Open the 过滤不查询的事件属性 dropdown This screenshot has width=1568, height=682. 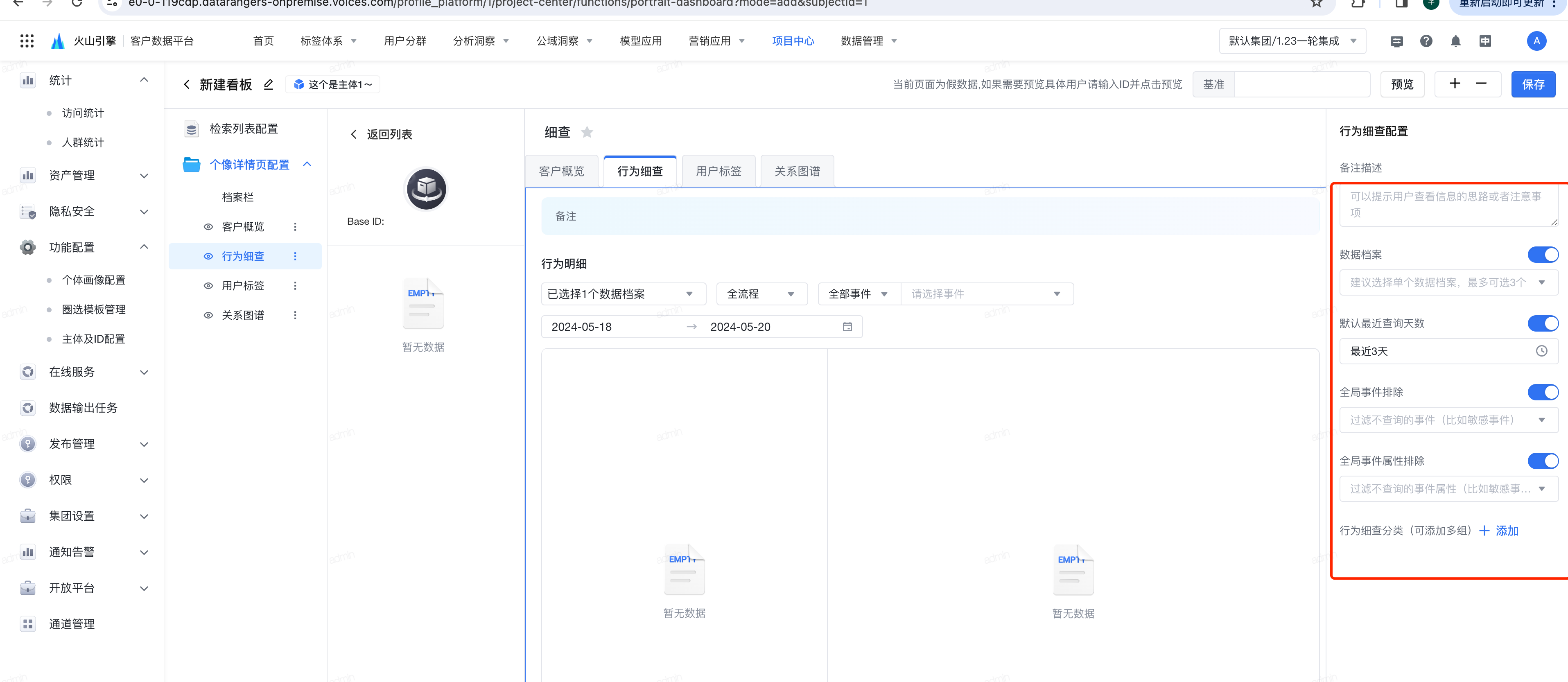pyautogui.click(x=1448, y=489)
